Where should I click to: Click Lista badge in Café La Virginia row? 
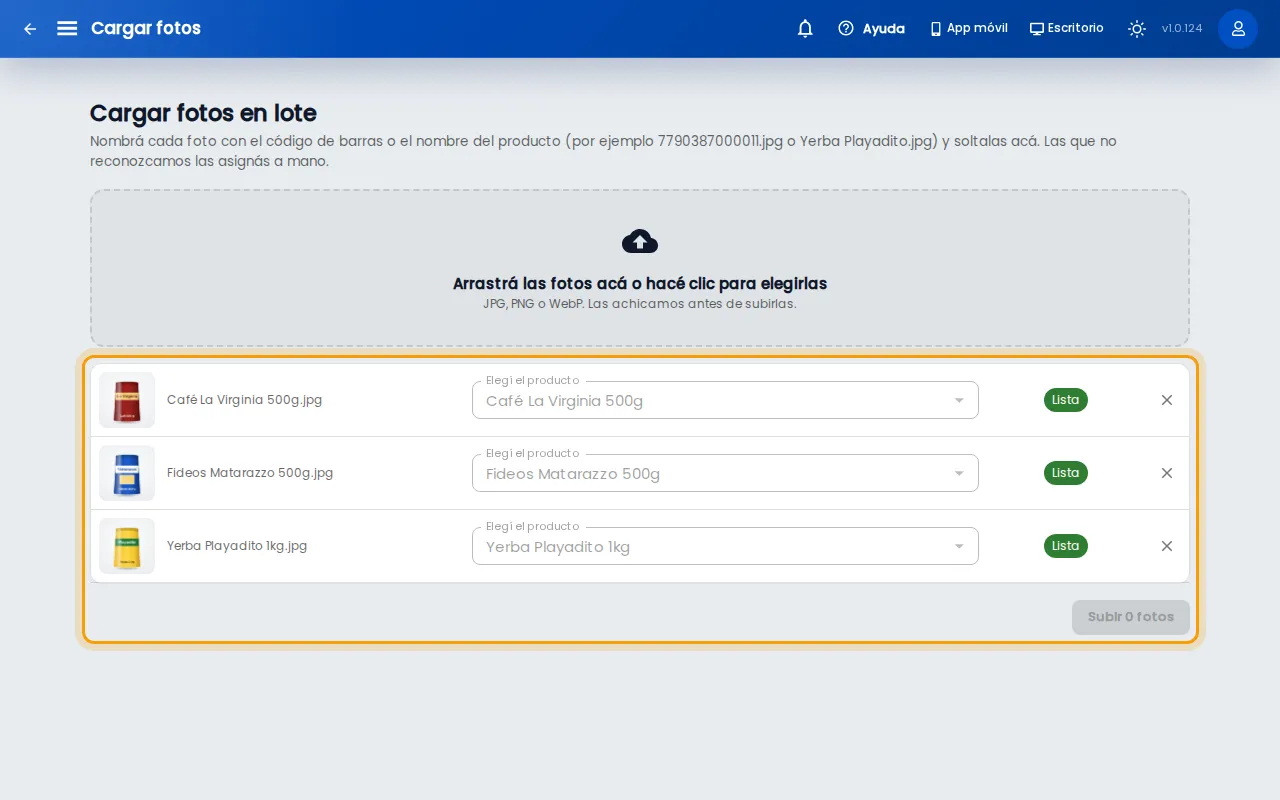[x=1066, y=400]
